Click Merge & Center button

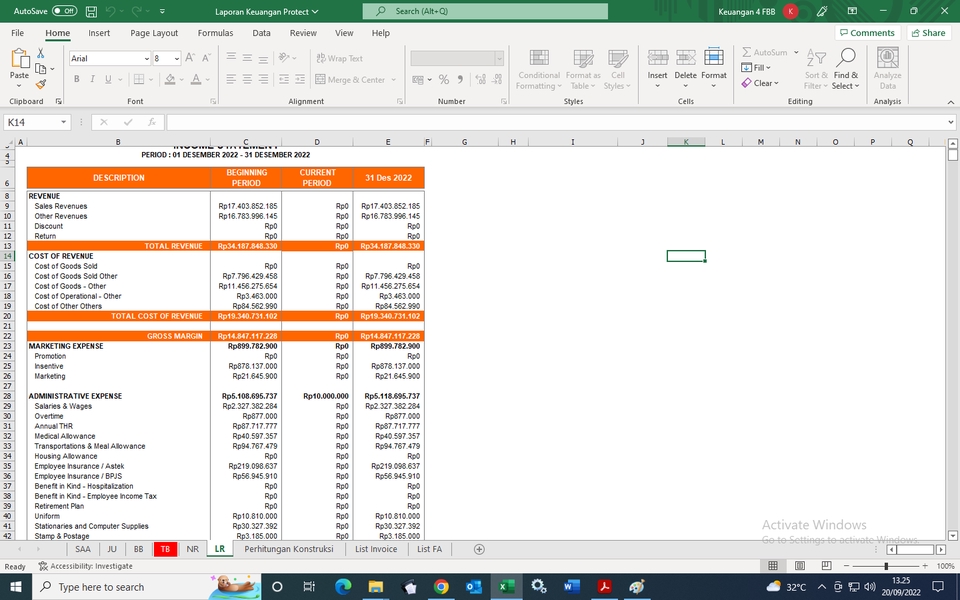pos(350,80)
